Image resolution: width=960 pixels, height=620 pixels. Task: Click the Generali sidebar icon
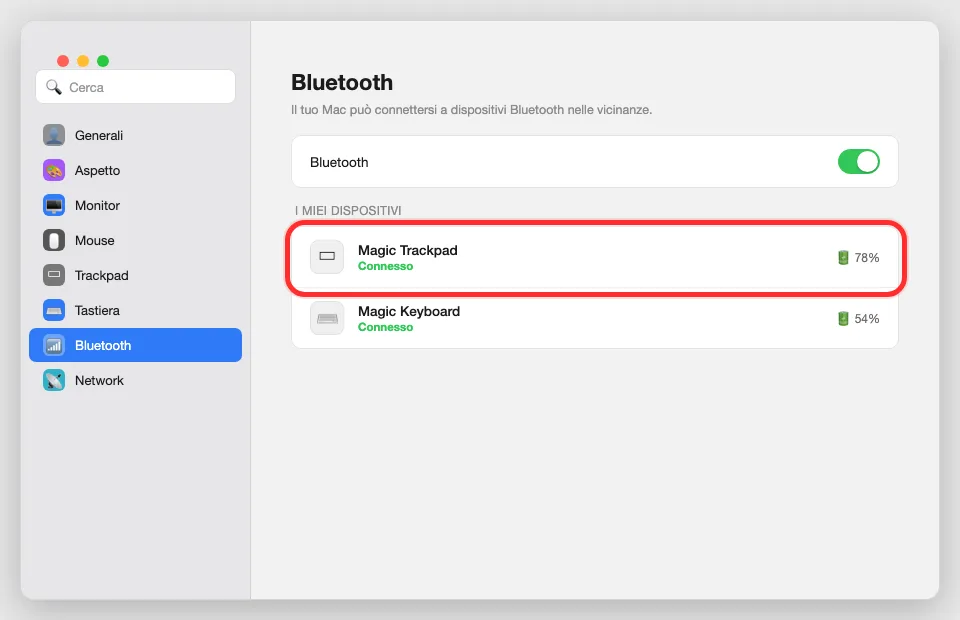pos(54,135)
